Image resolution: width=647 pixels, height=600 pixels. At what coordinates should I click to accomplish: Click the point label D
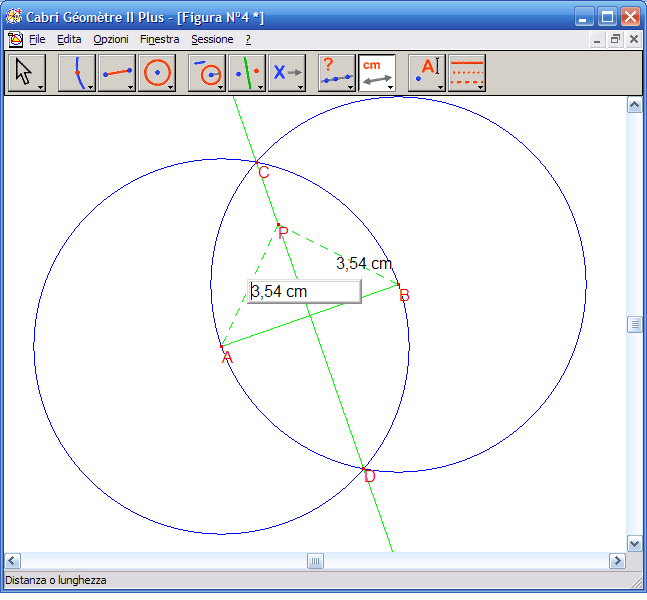tap(370, 476)
